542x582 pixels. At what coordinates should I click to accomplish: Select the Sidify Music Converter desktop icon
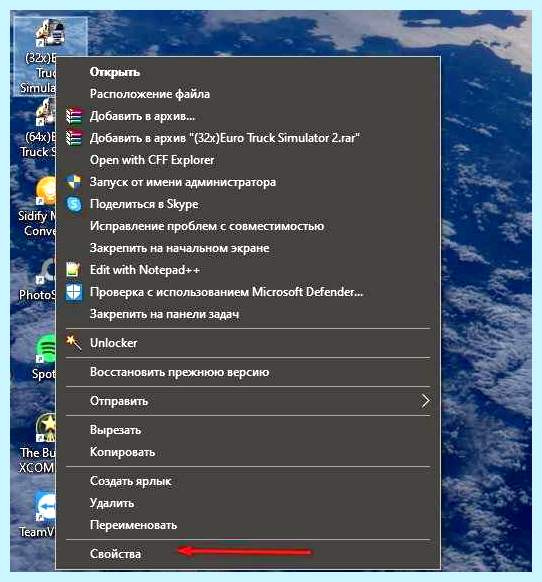[x=38, y=207]
